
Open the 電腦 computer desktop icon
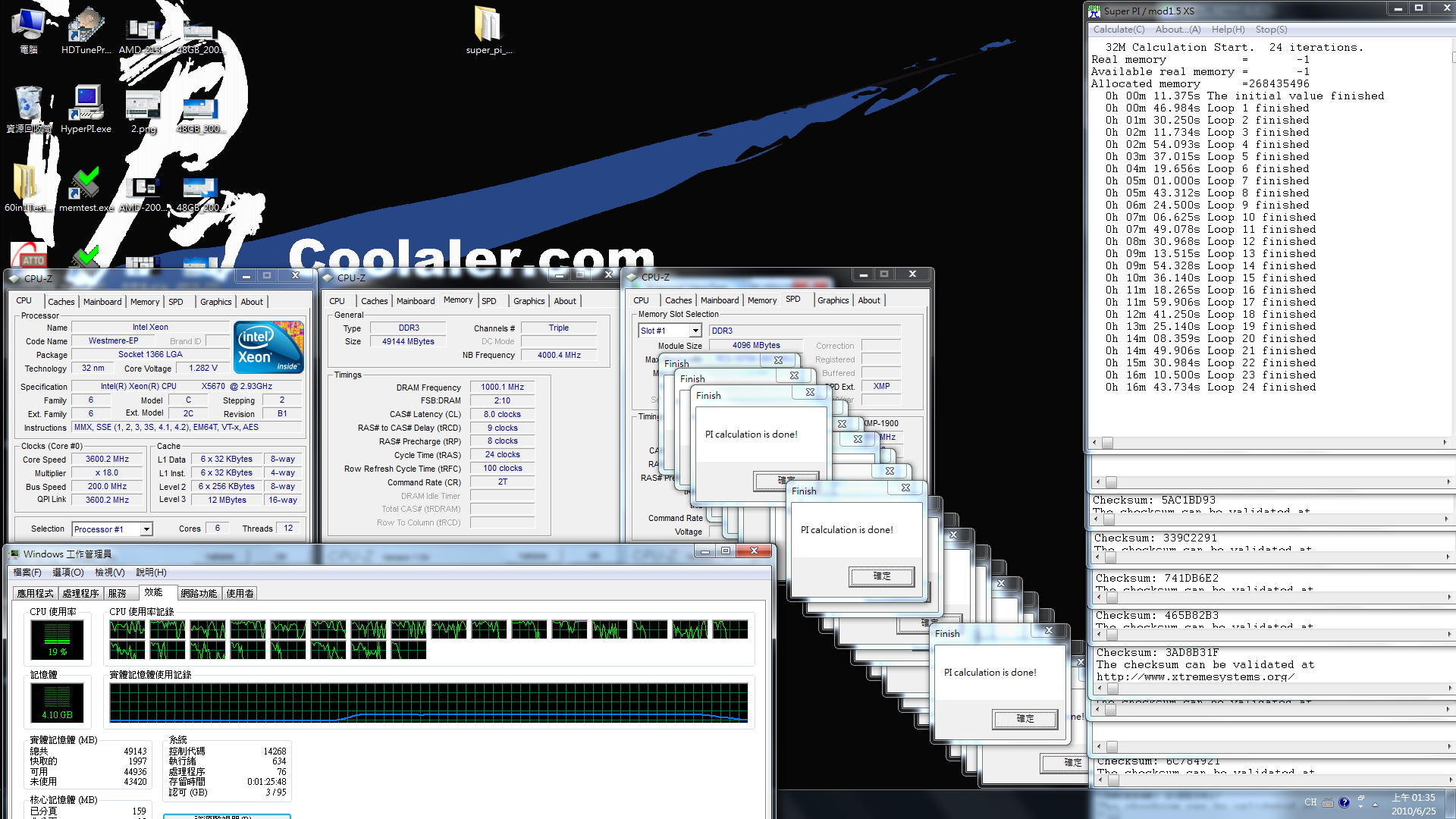(x=29, y=30)
